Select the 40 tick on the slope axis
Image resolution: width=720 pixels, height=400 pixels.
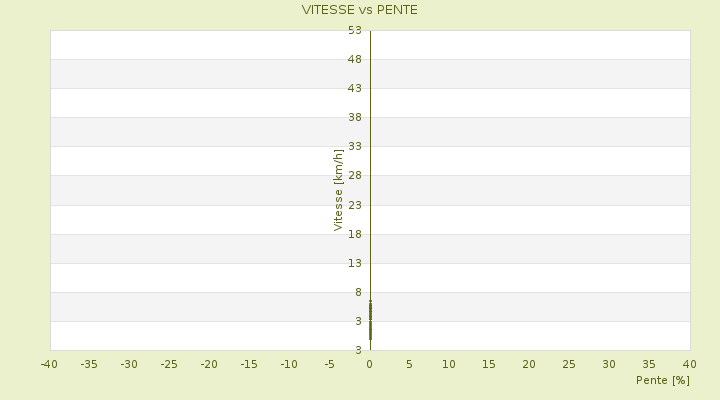tap(689, 364)
